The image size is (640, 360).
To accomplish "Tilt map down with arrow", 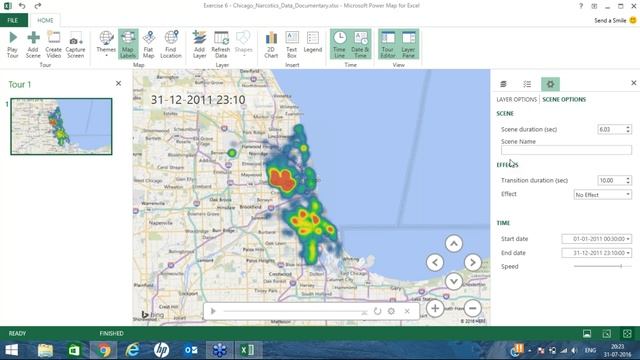I will pyautogui.click(x=453, y=281).
